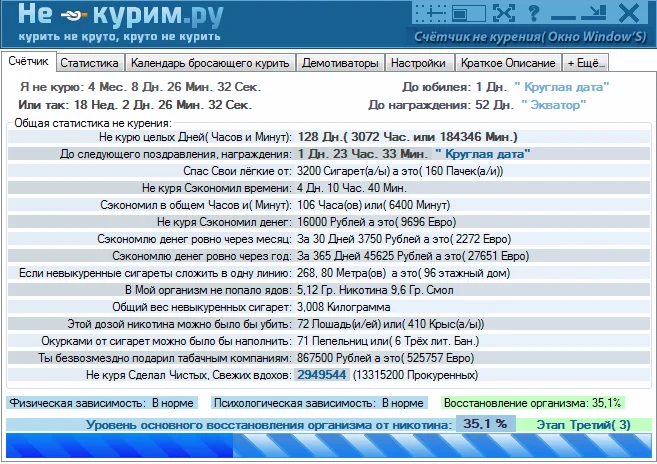The width and height of the screenshot is (657, 464).
Task: Click the fullscreen expand arrows icon
Action: tap(503, 14)
